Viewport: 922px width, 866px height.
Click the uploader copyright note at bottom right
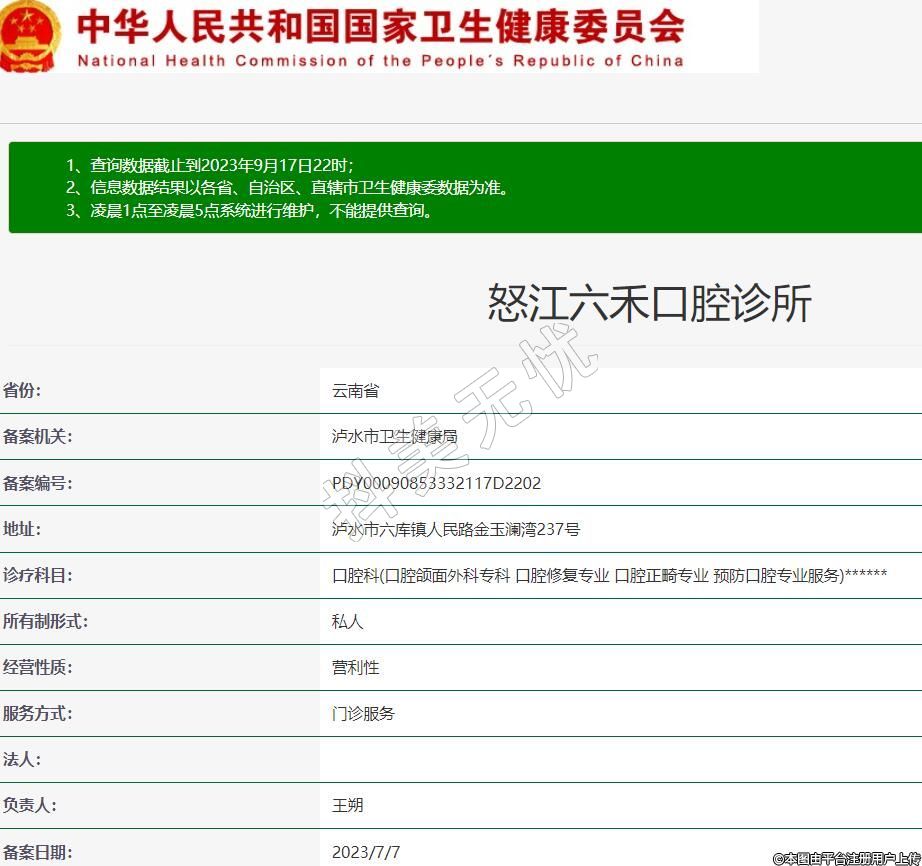pos(846,858)
